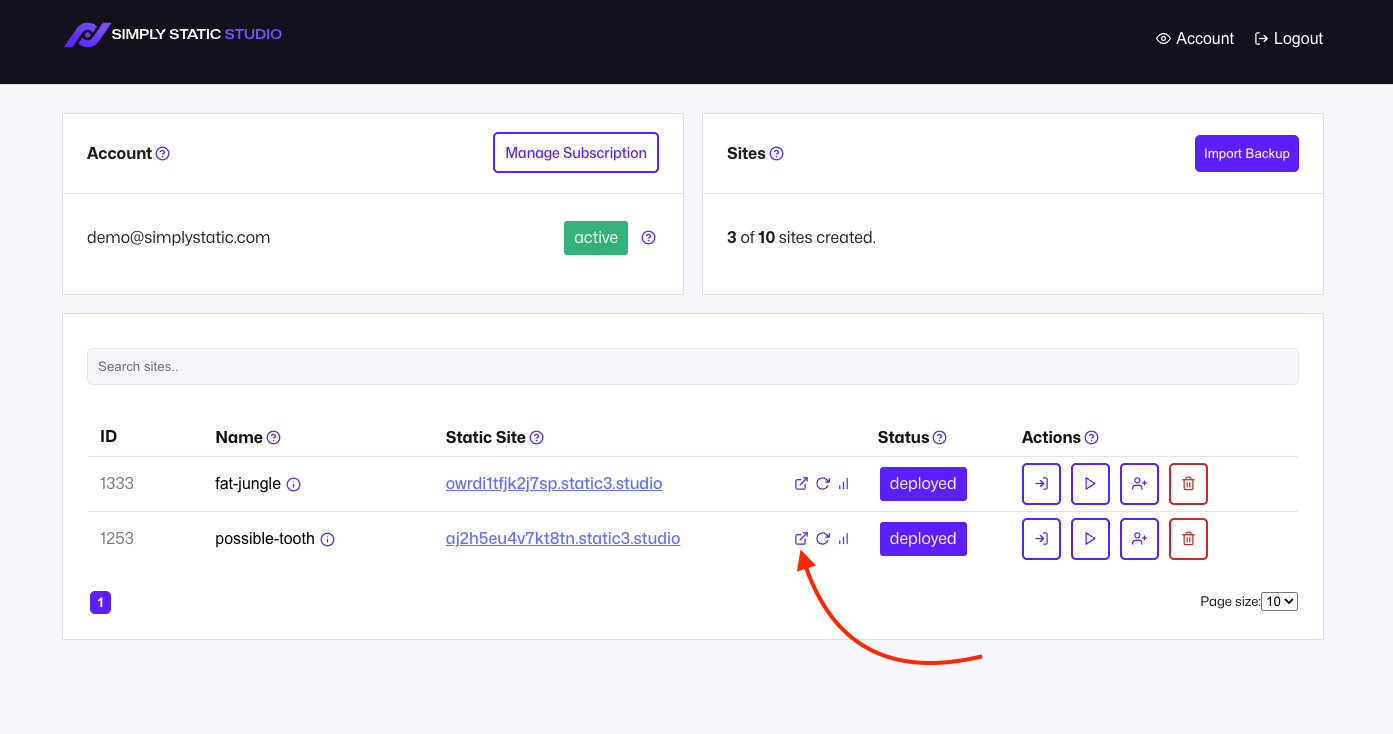Click help icon beside active status badge
1393x734 pixels.
click(x=649, y=238)
